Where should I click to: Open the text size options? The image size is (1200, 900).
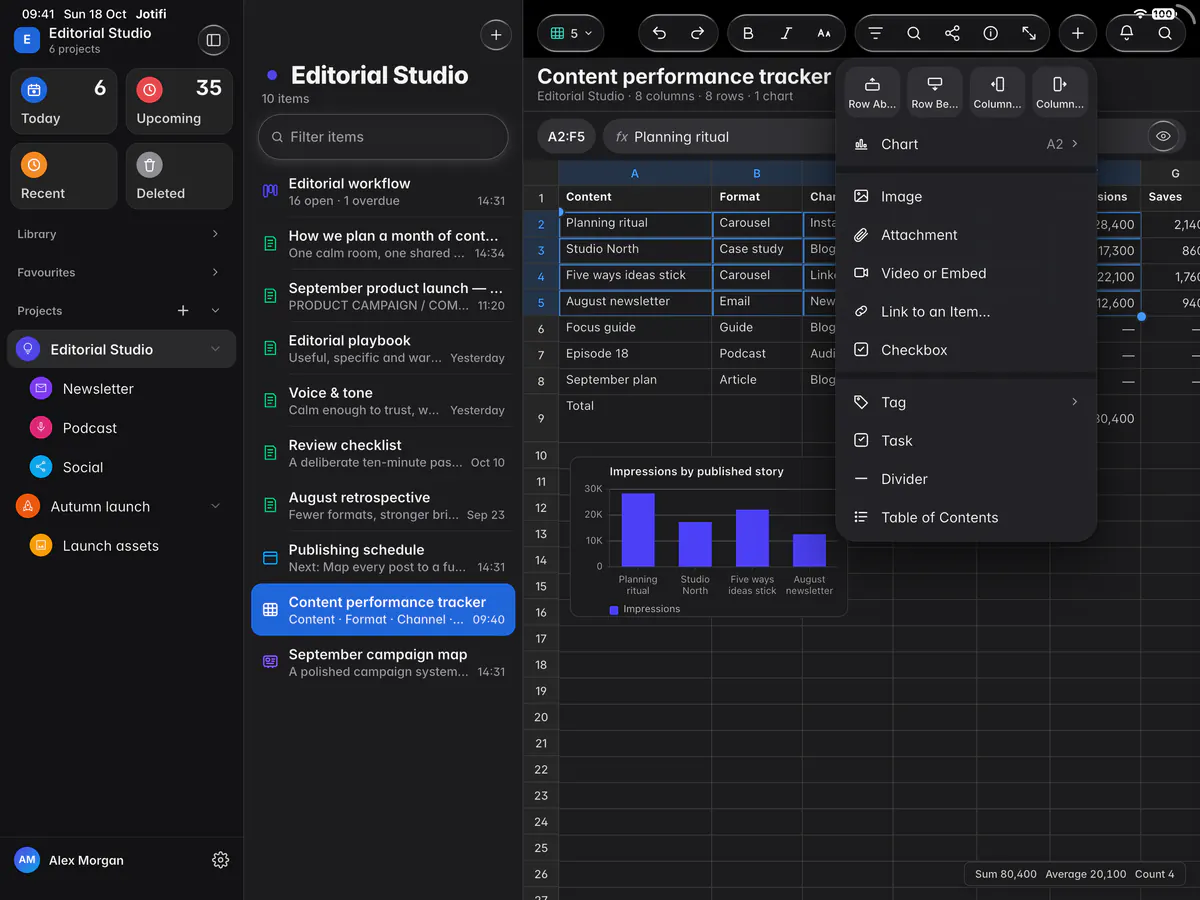[x=824, y=33]
